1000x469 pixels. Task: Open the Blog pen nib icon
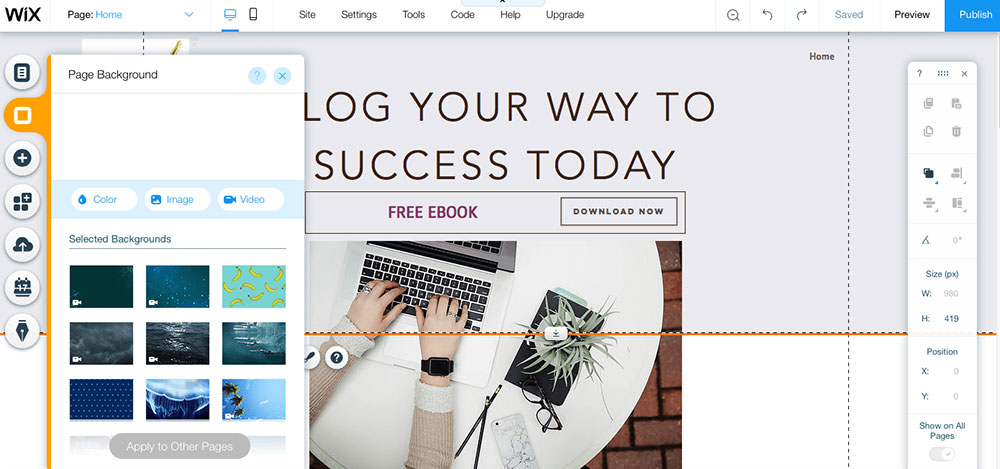click(22, 332)
